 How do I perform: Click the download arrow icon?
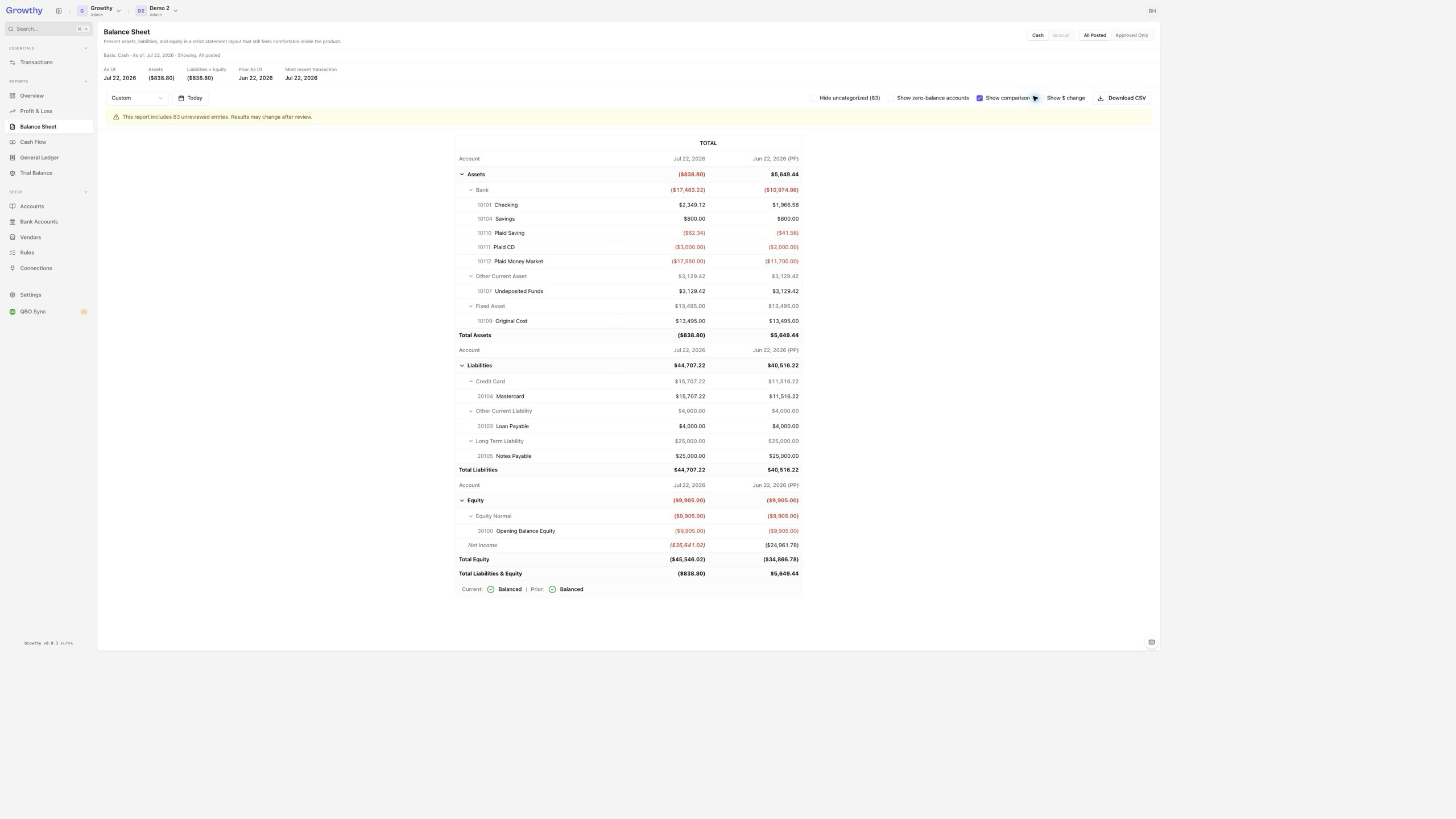(1101, 98)
